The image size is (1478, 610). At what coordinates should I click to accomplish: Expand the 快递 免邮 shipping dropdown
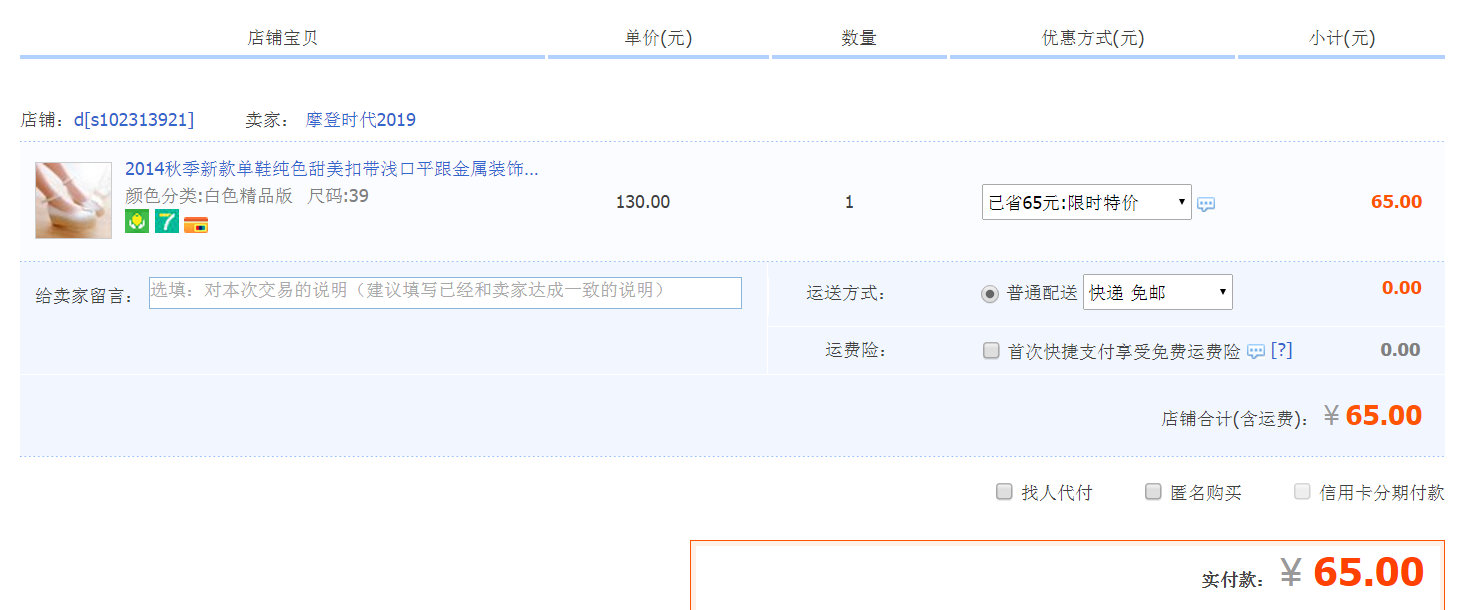coord(1157,292)
